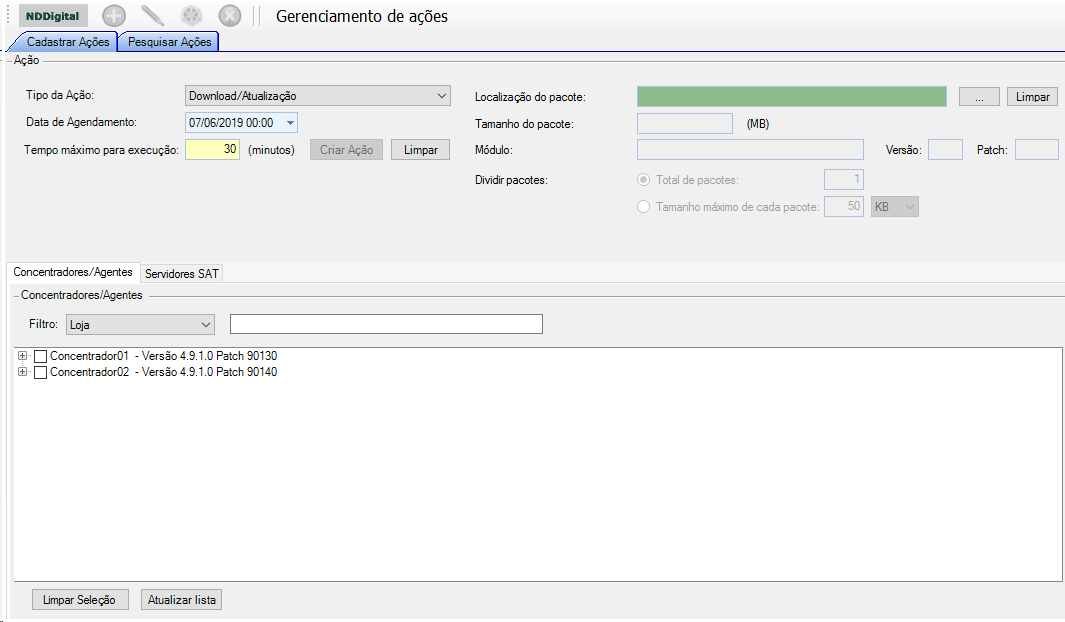Select Tamanho máximo de cada pacote radio
The height and width of the screenshot is (622, 1065).
(x=643, y=206)
